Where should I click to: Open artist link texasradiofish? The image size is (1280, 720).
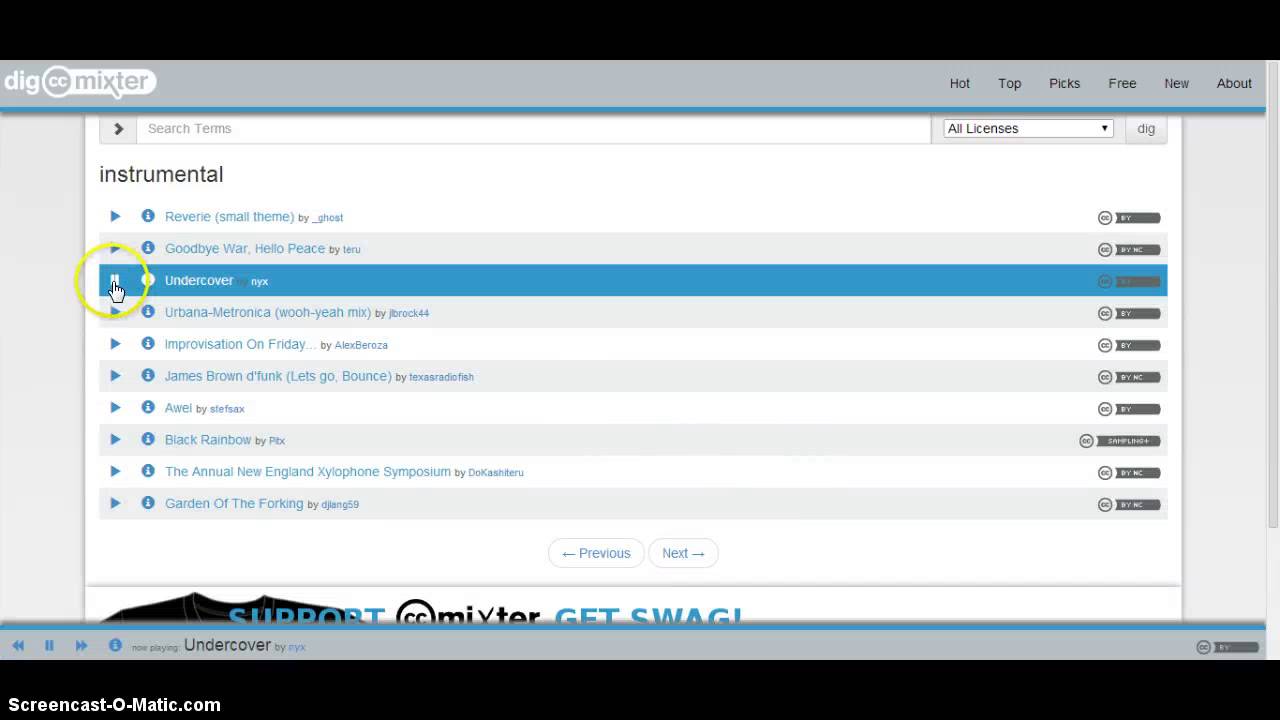point(441,377)
